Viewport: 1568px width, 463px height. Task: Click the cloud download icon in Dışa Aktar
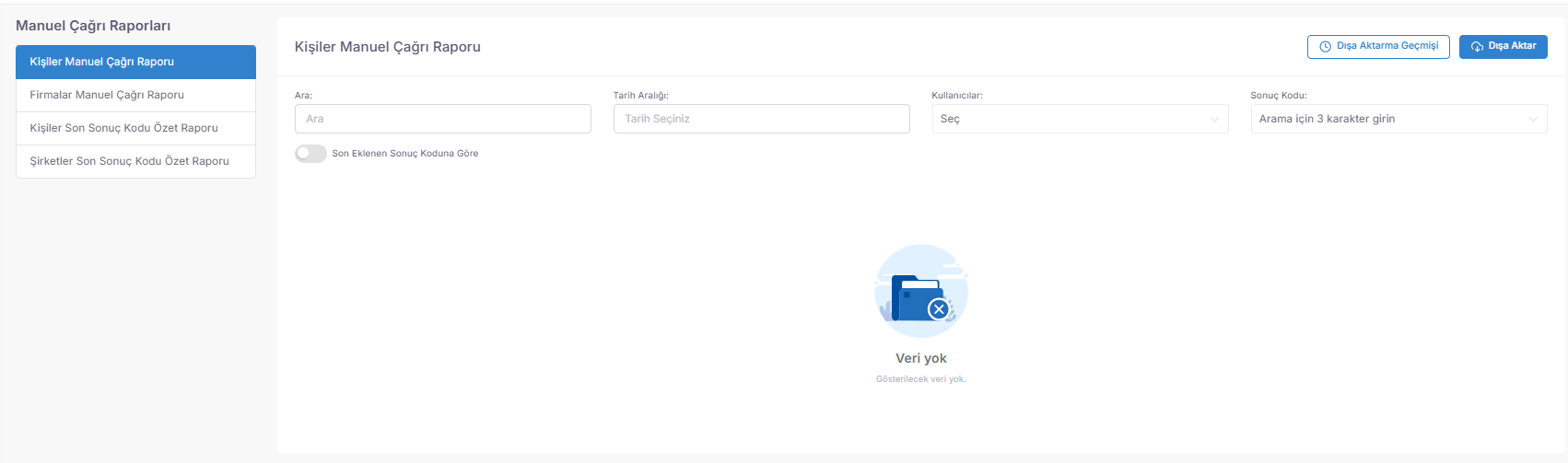[x=1477, y=46]
